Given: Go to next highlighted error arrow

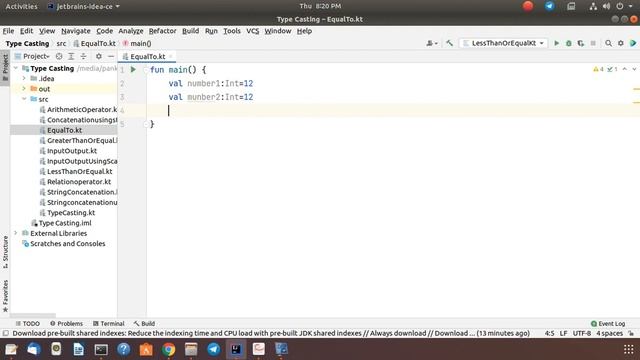Looking at the screenshot, I should click(634, 69).
